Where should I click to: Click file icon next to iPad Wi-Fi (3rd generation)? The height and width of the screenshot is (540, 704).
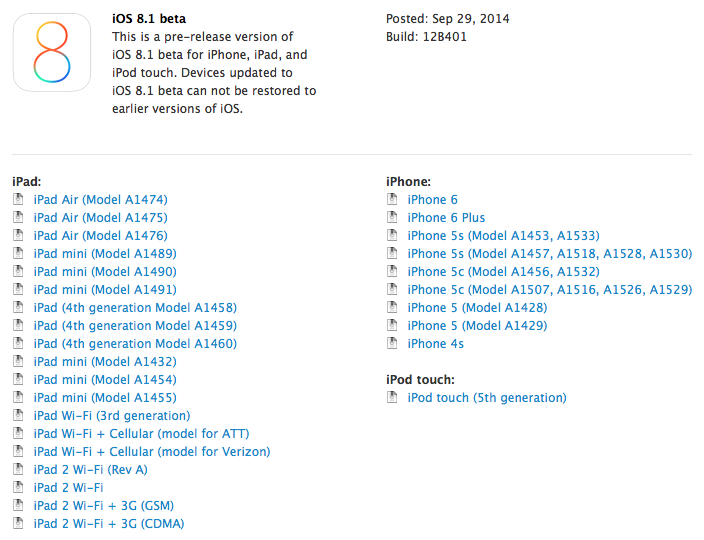coord(17,416)
